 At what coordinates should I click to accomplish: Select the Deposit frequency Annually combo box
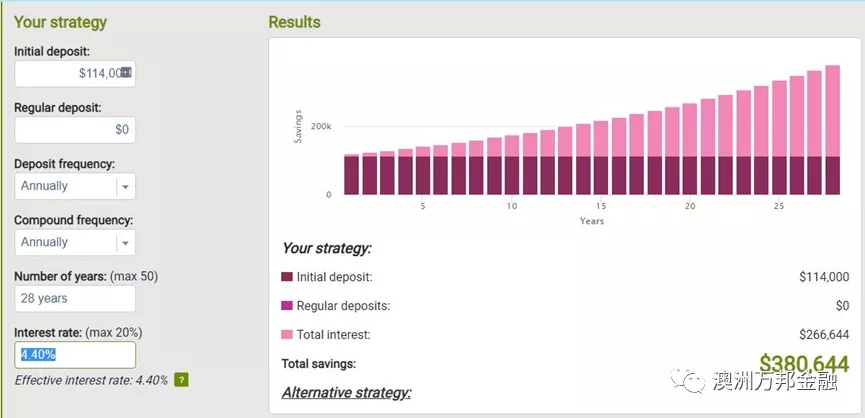75,186
